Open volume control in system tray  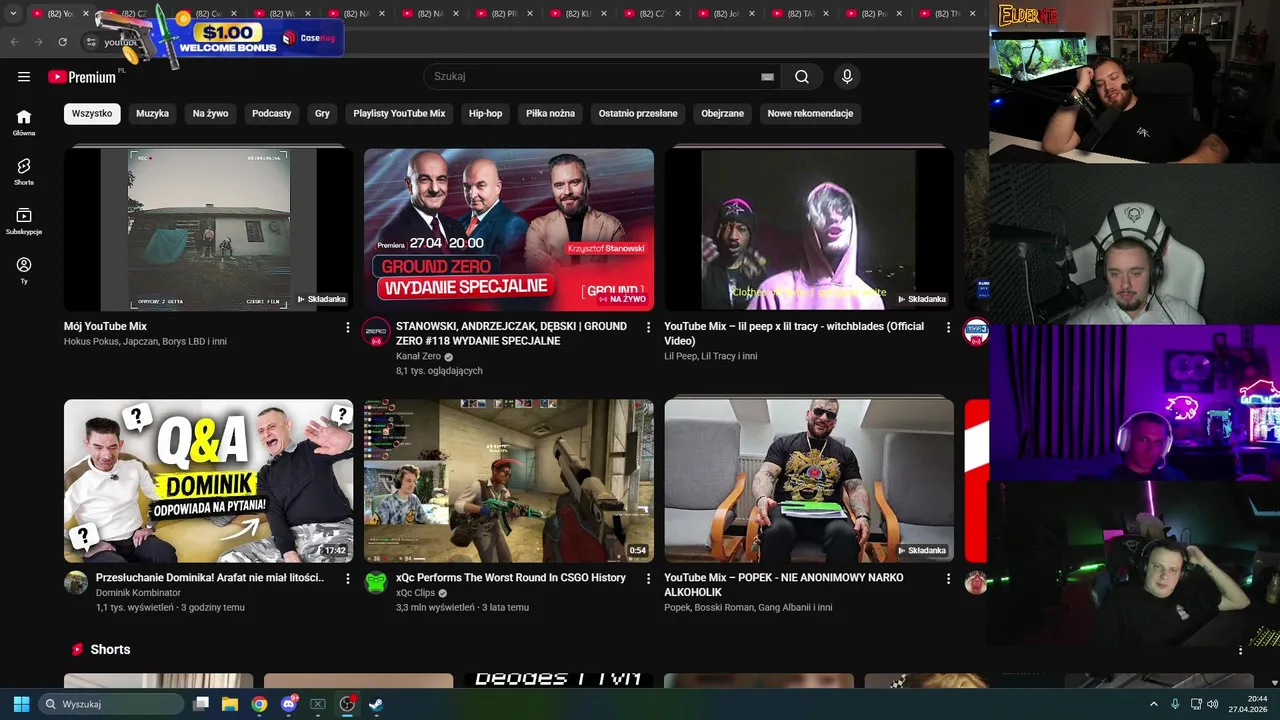pos(1213,704)
